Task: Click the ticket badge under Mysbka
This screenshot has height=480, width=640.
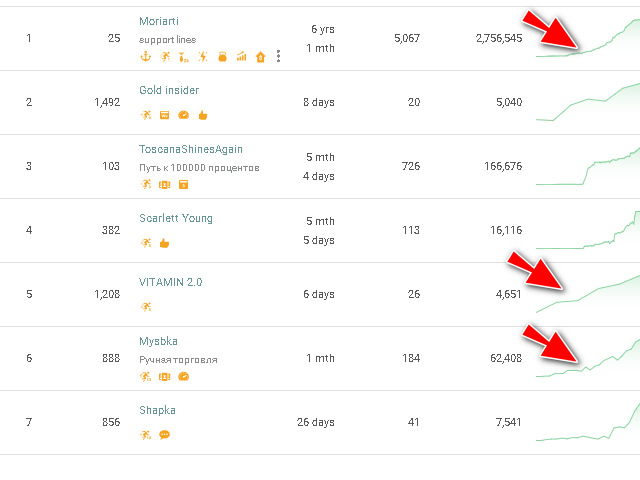Action: (164, 377)
